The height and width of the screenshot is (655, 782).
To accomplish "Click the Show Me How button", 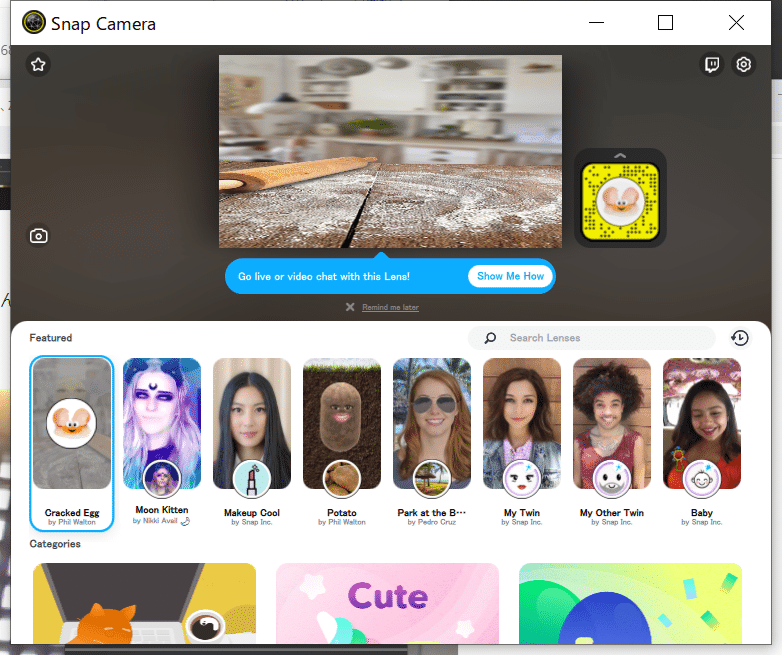I will click(510, 276).
